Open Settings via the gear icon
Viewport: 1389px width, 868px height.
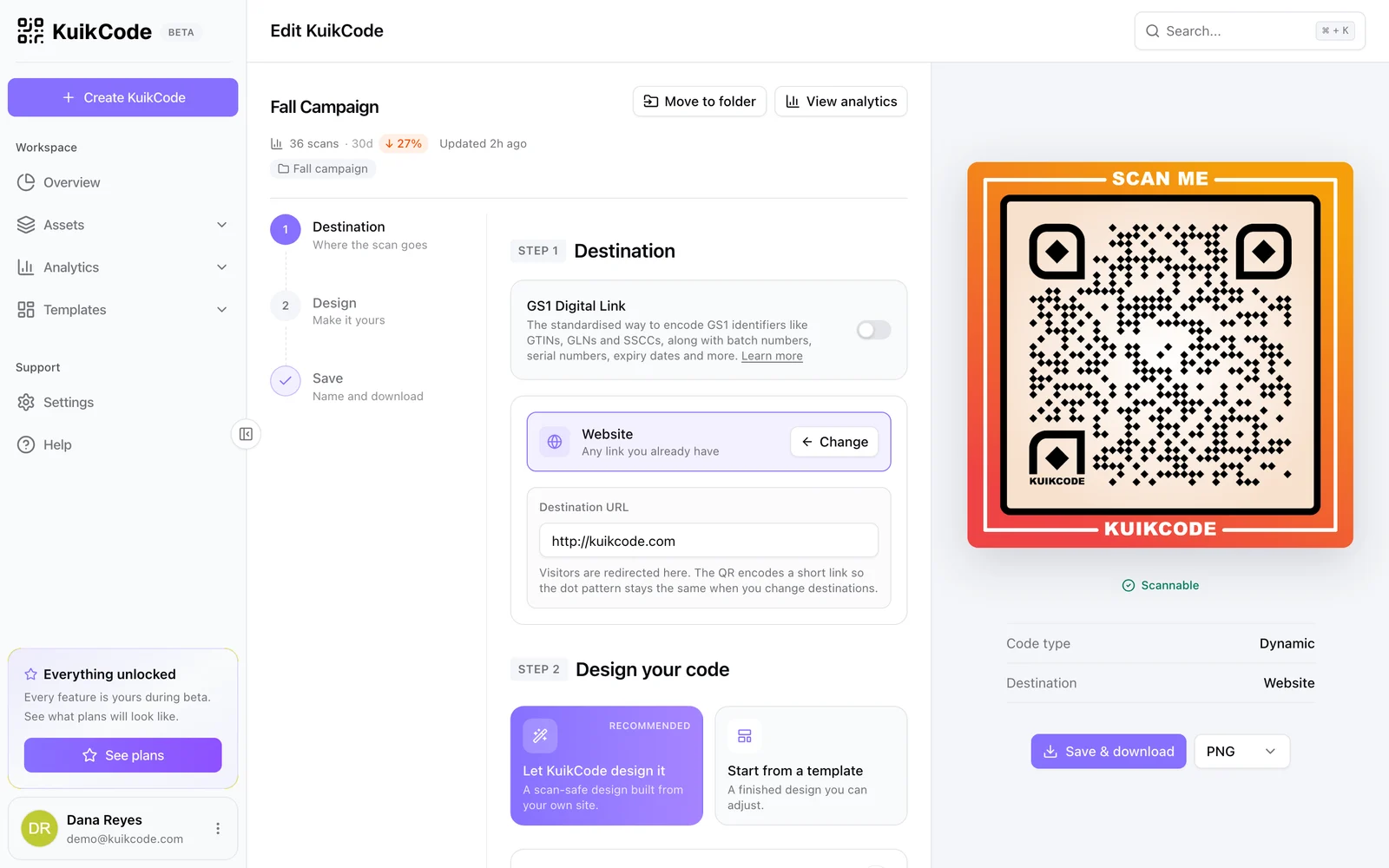tap(26, 402)
